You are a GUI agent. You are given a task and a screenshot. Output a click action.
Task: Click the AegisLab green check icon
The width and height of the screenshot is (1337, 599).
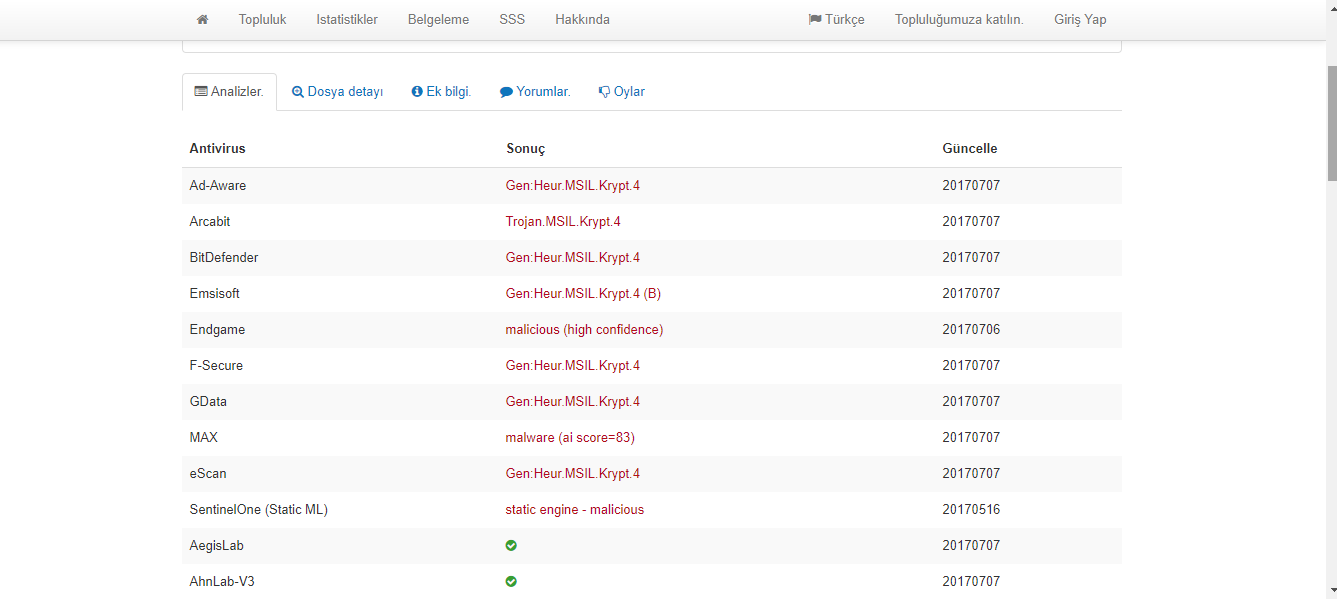pyautogui.click(x=511, y=545)
